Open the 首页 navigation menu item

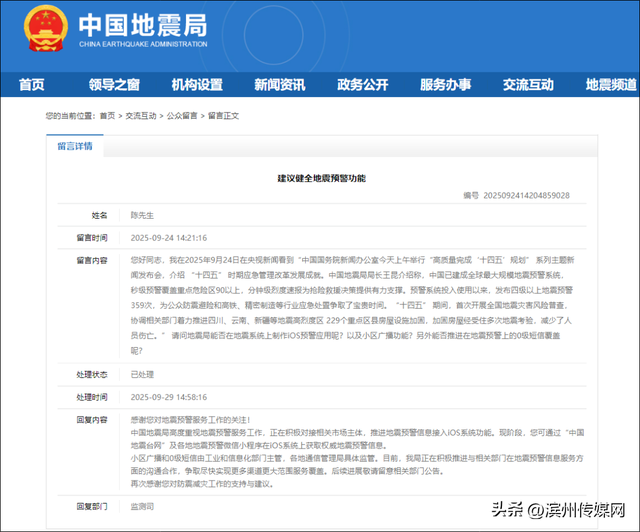coord(31,85)
